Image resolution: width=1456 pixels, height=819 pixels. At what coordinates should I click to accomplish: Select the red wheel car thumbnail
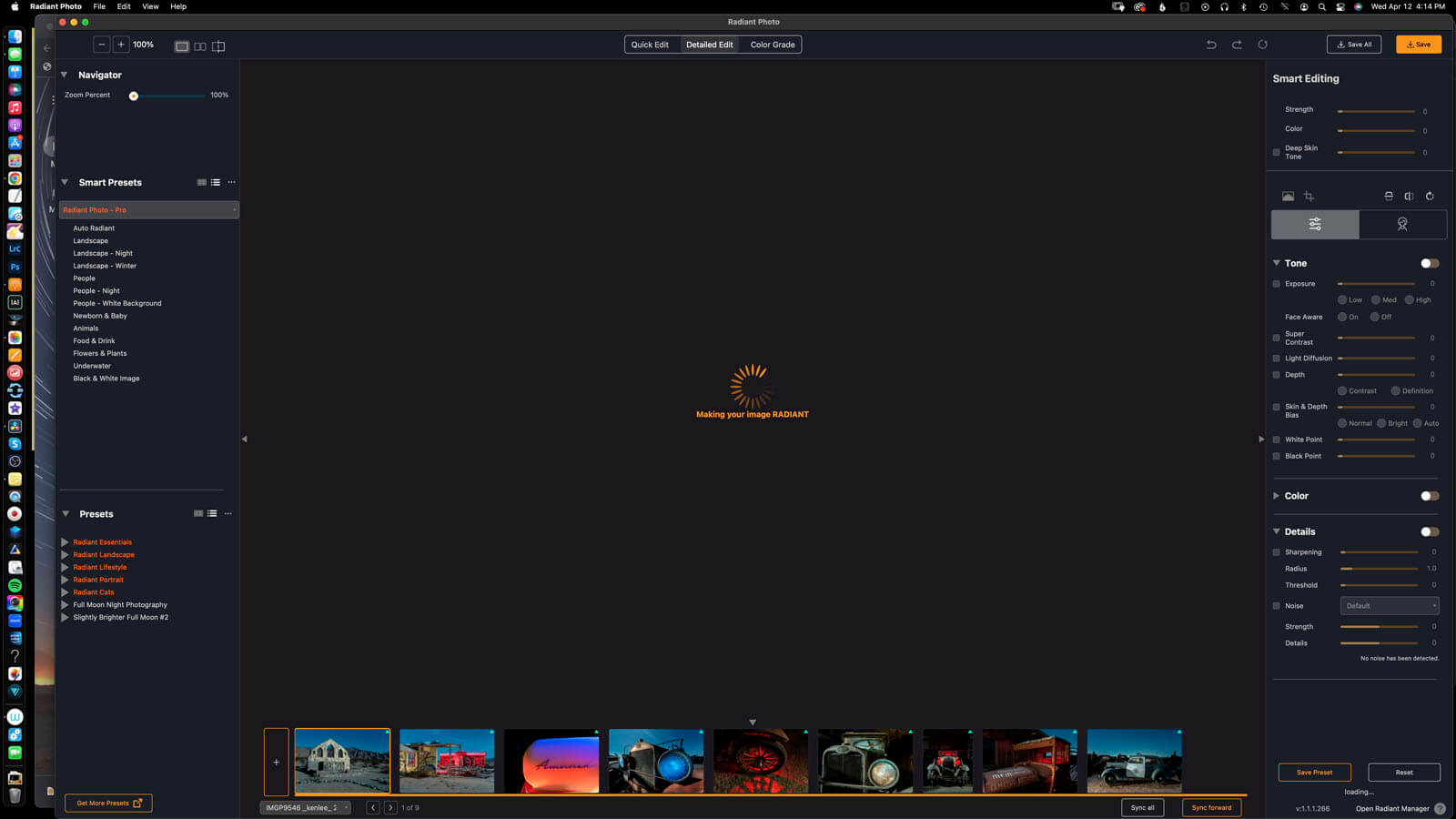(x=760, y=762)
